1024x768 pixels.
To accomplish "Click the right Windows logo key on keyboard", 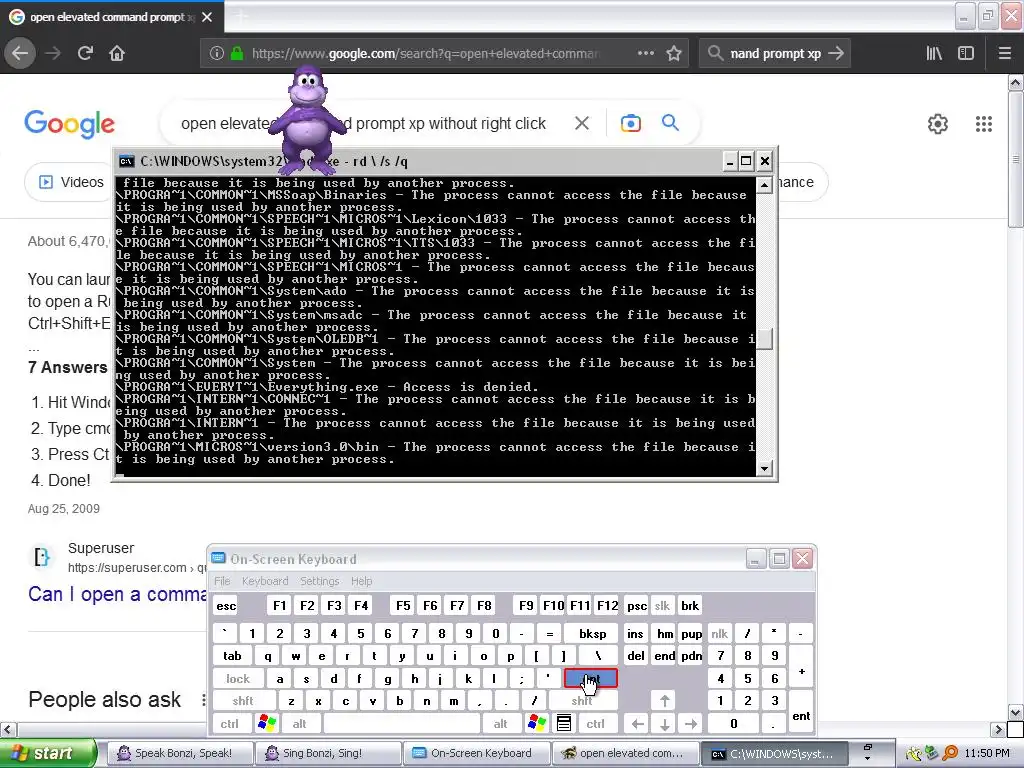I will pyautogui.click(x=537, y=723).
